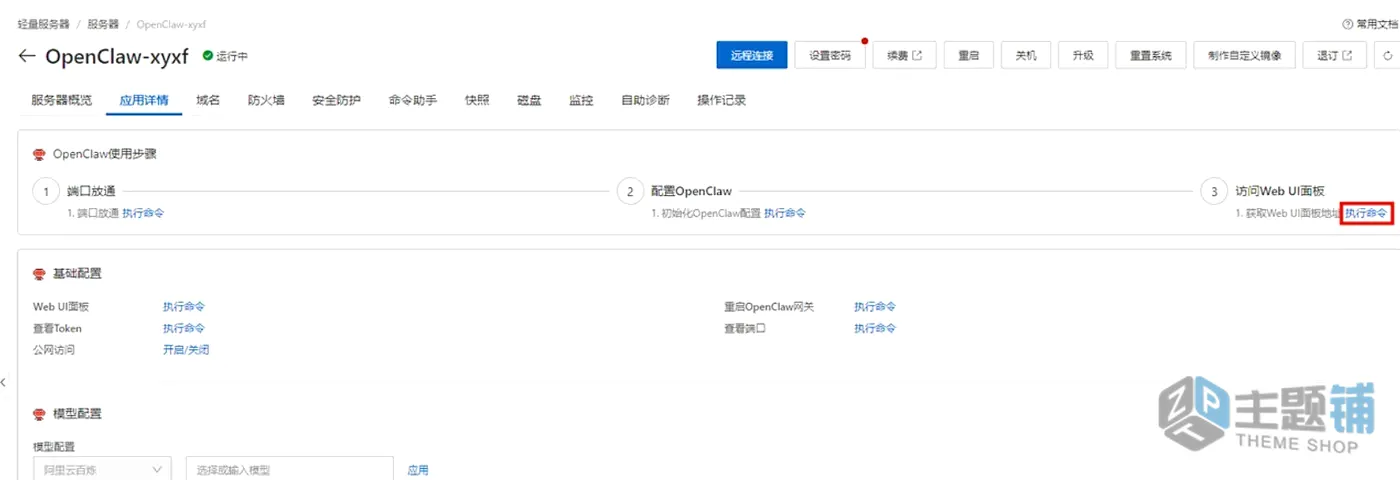Open the 防火墙 tab
Image resolution: width=1400 pixels, height=480 pixels.
coord(266,100)
